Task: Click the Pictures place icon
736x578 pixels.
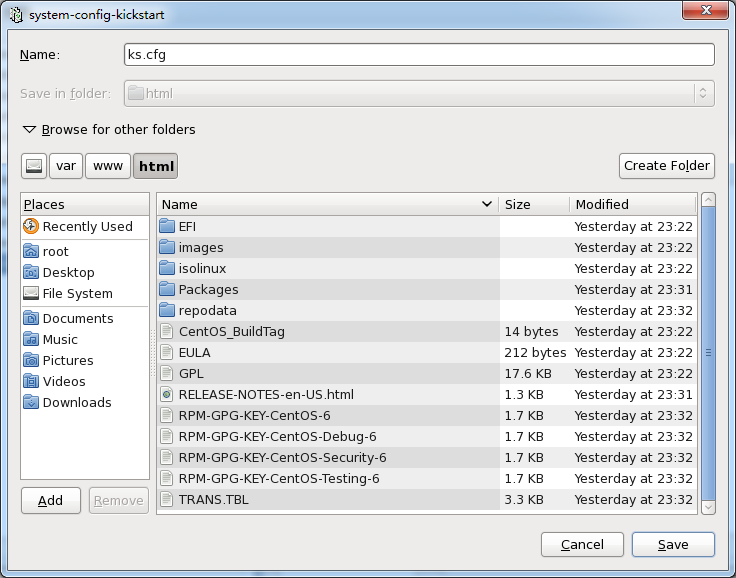Action: point(31,360)
